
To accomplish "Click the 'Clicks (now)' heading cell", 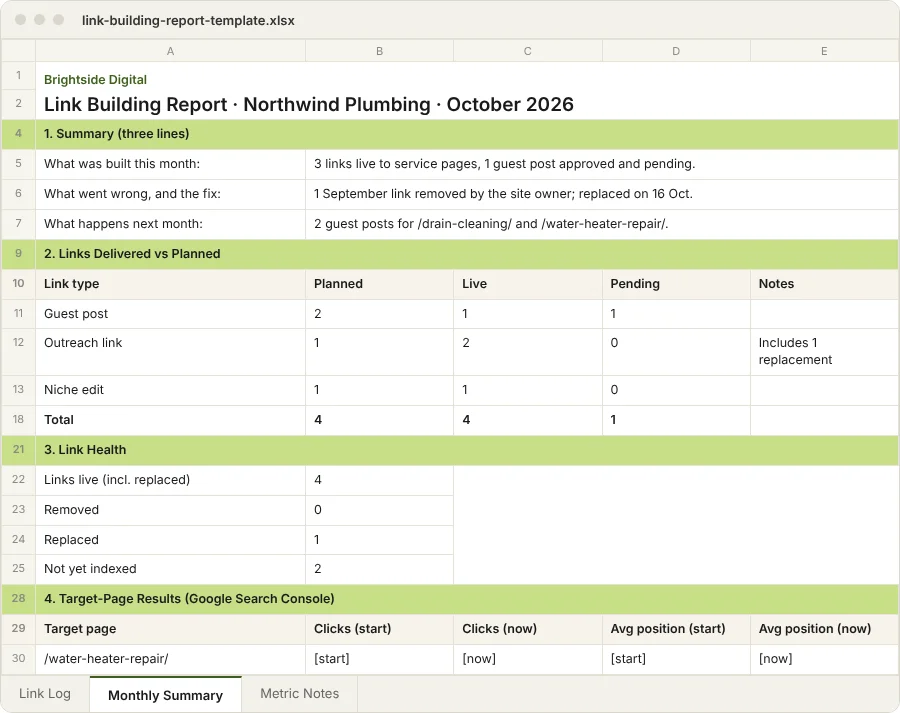I will coord(527,629).
